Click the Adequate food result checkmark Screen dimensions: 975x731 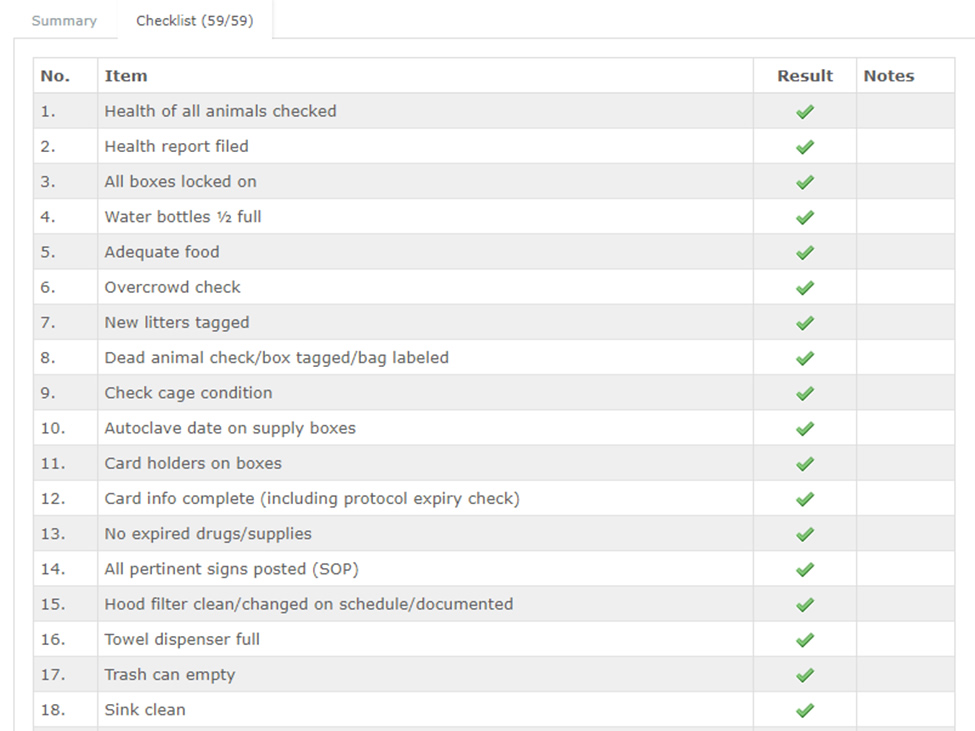(805, 252)
